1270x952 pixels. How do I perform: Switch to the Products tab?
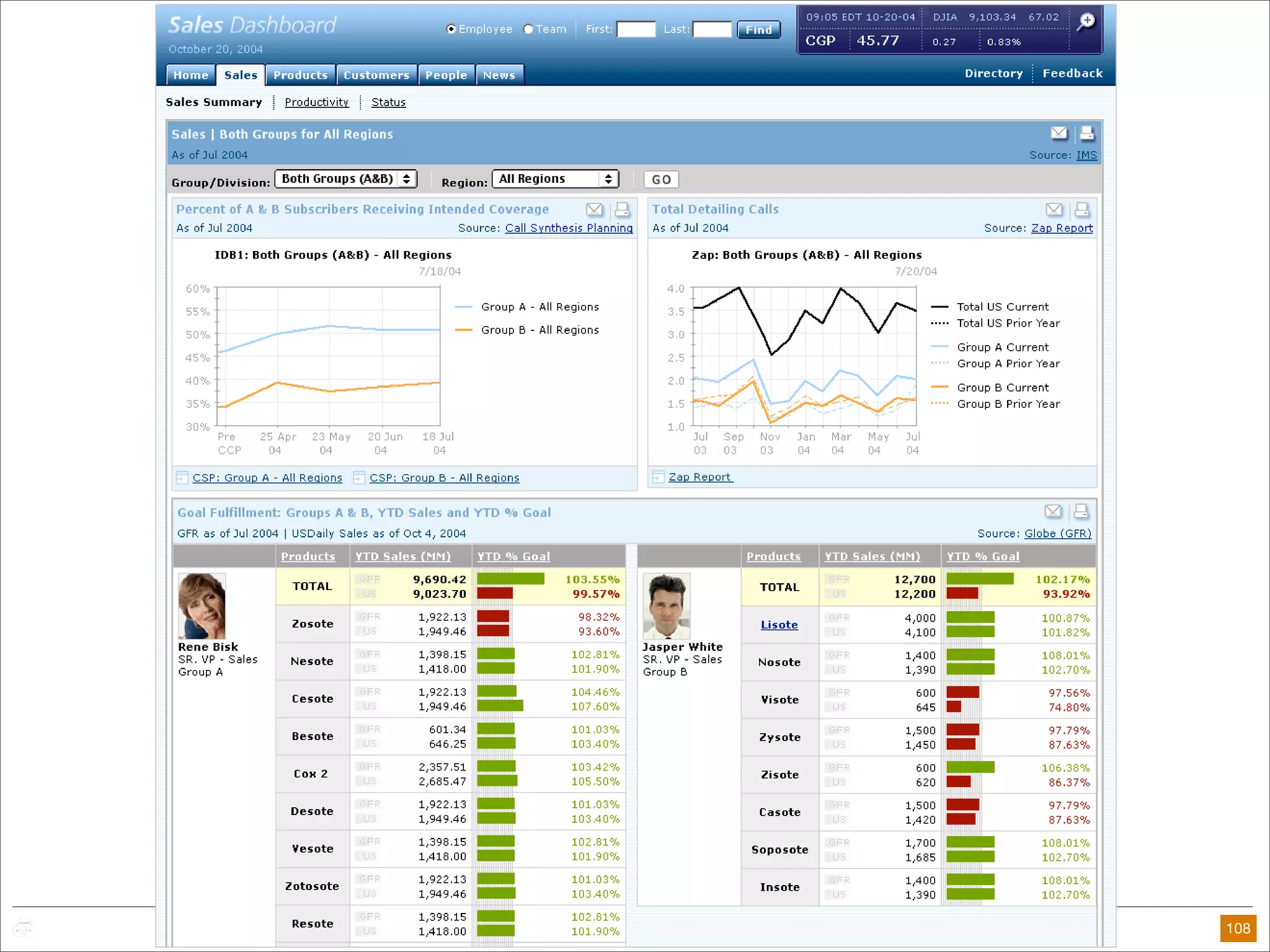[301, 75]
